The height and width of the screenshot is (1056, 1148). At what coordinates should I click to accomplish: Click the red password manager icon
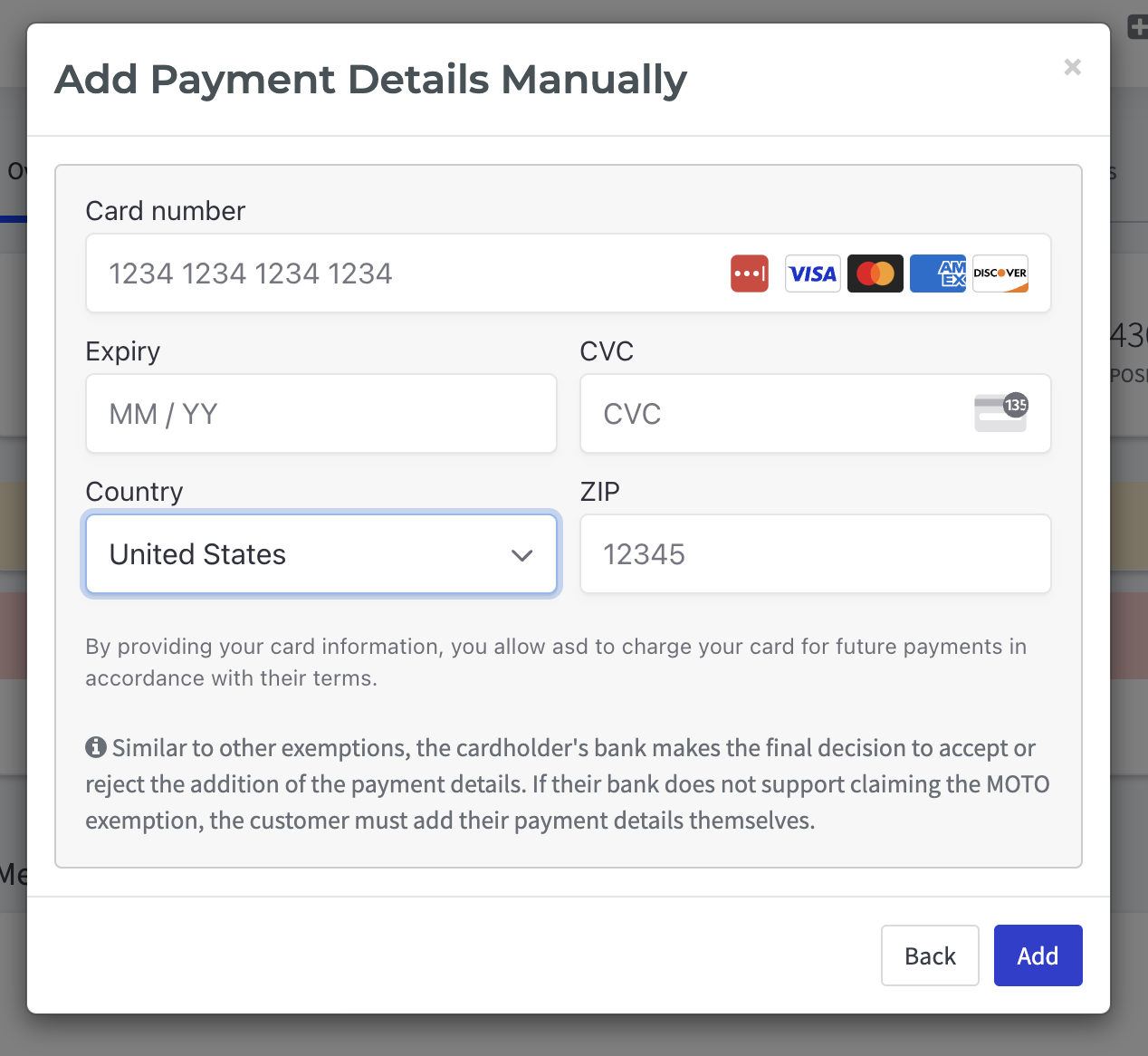pyautogui.click(x=750, y=274)
